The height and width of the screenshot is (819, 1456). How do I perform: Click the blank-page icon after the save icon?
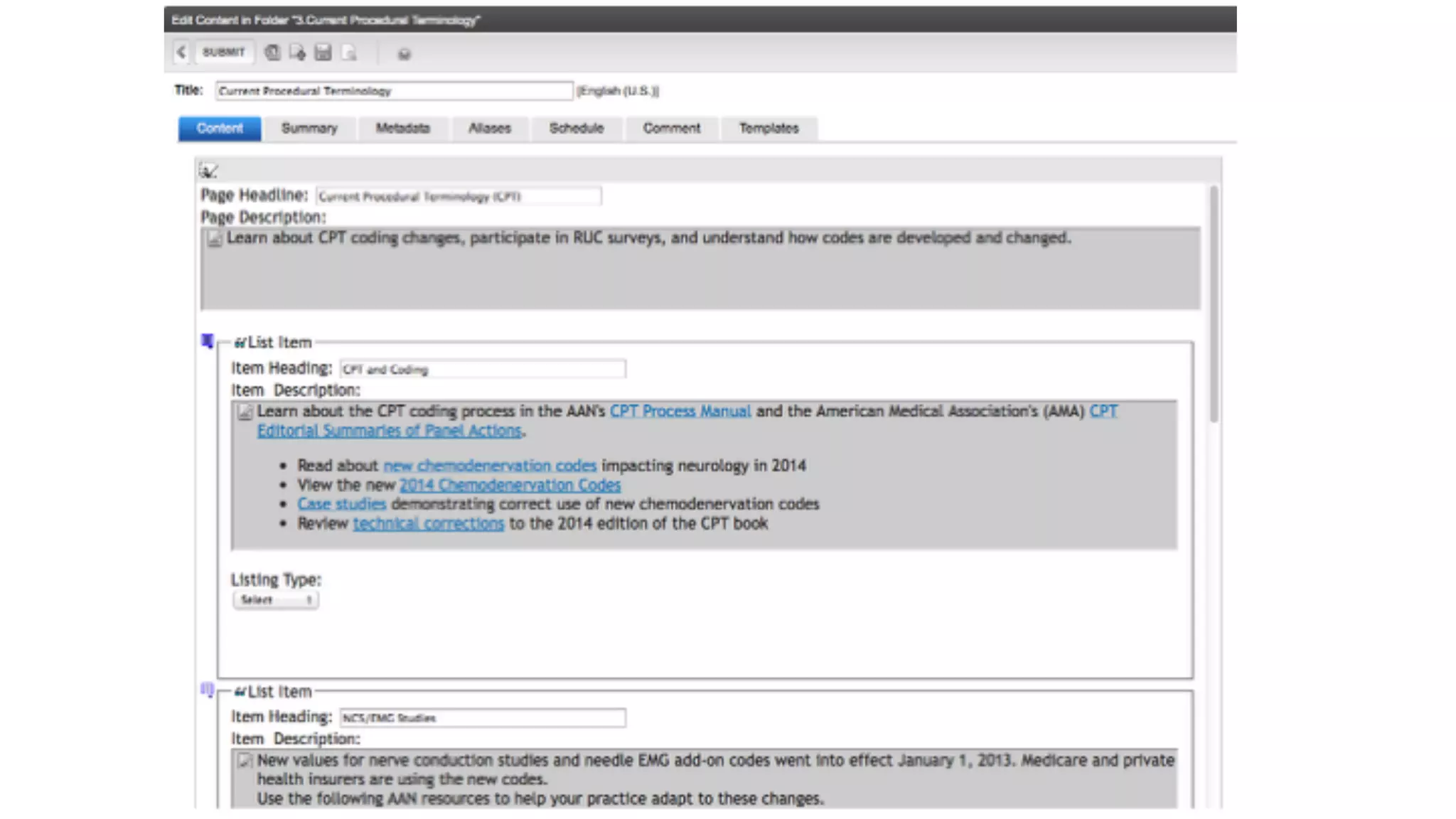pos(349,53)
